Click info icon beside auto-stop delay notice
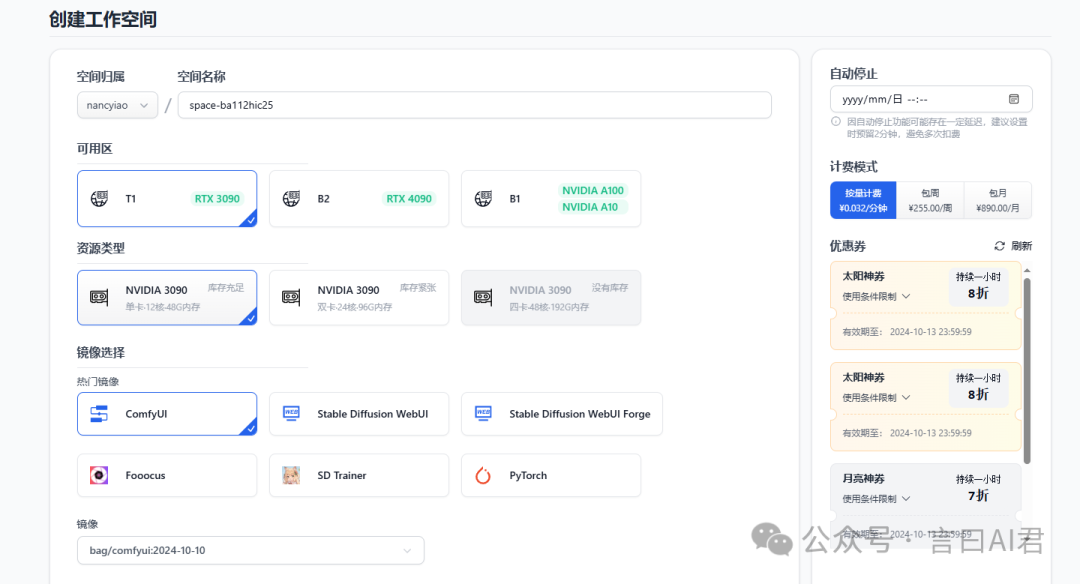This screenshot has height=584, width=1080. 835,121
